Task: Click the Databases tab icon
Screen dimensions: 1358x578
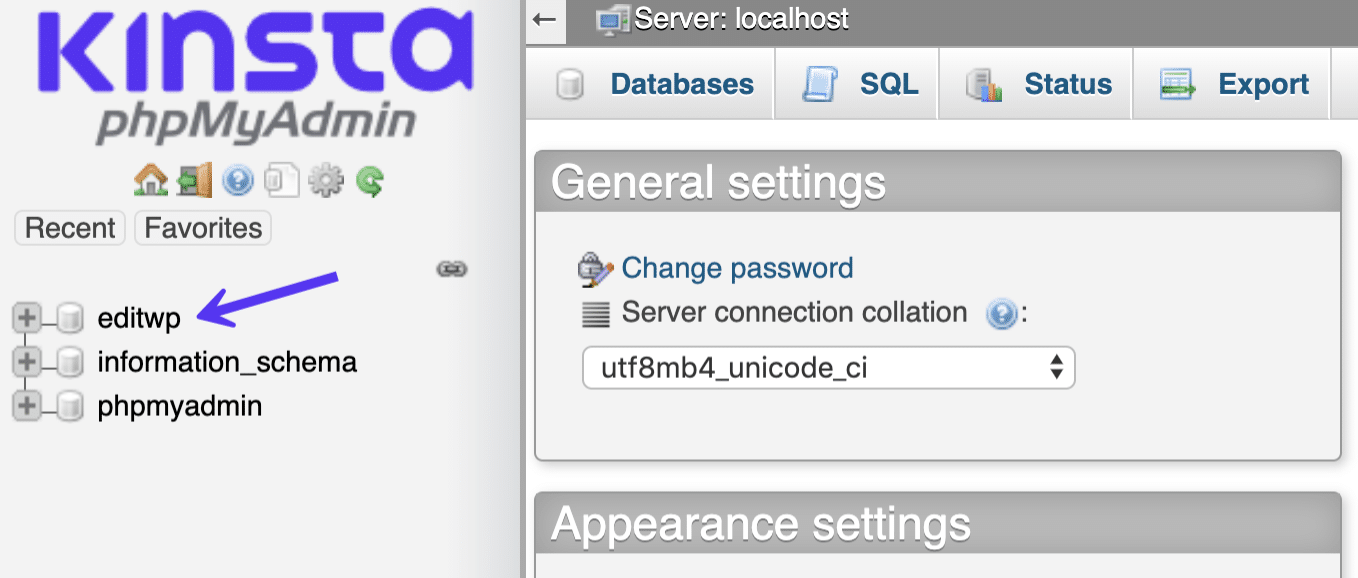Action: tap(570, 84)
